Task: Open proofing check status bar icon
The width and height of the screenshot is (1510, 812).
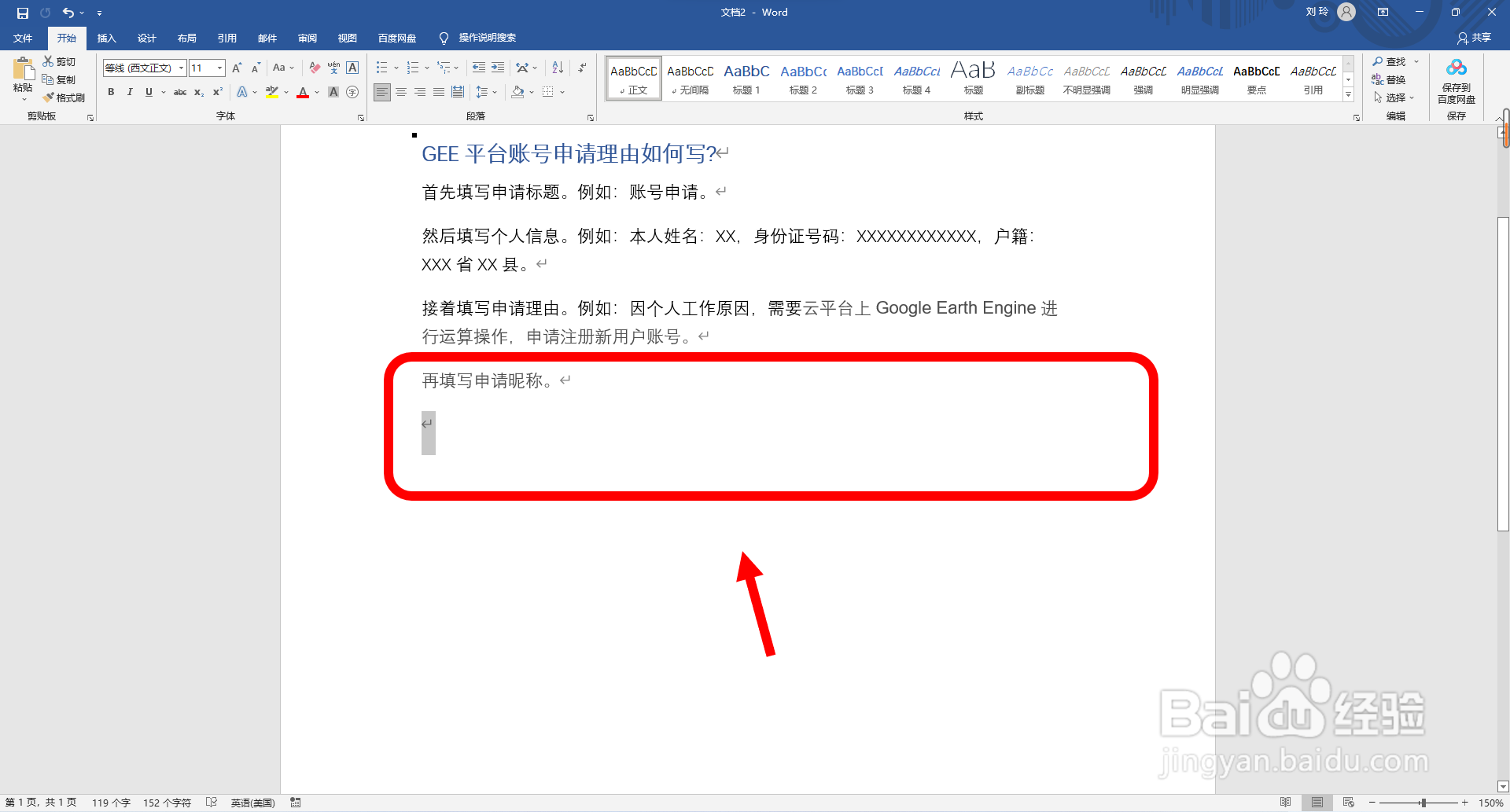Action: [211, 803]
